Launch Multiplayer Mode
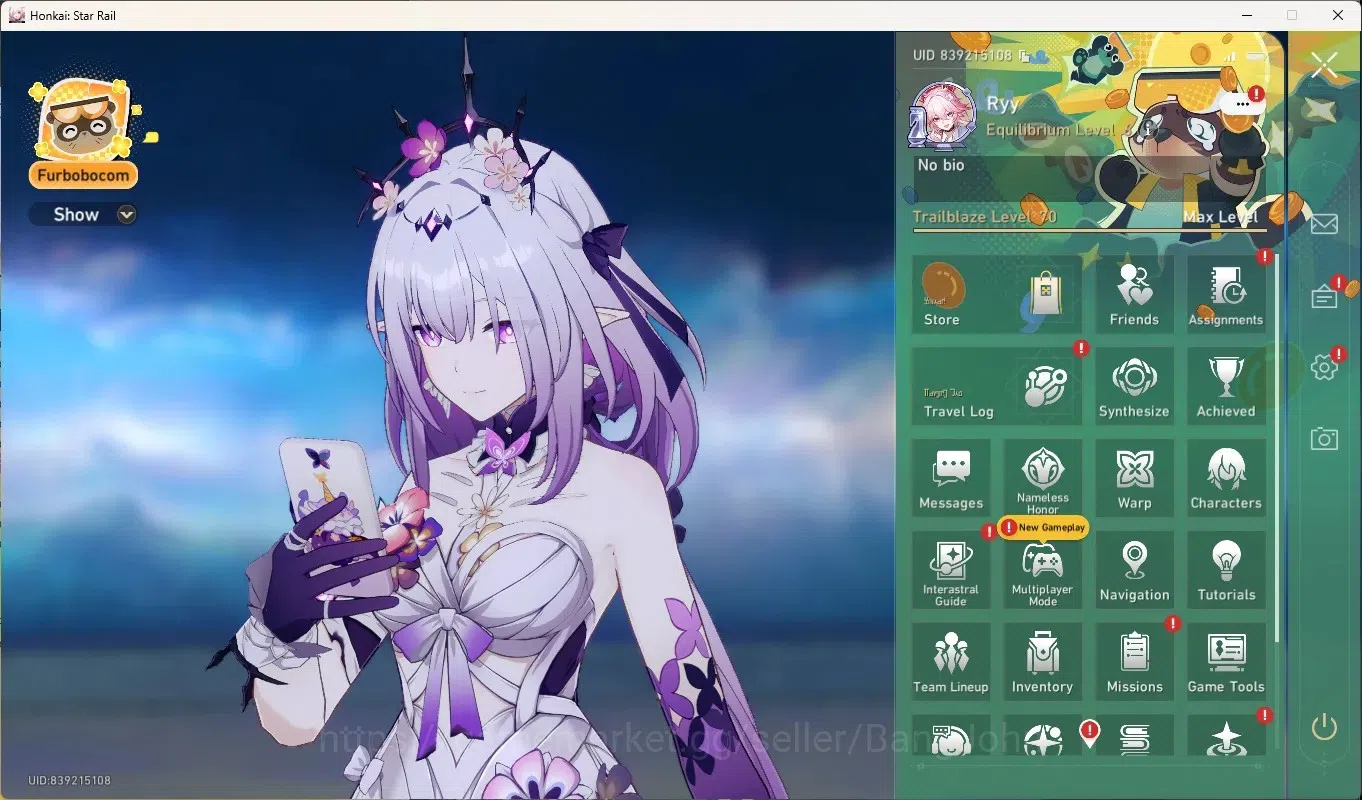 [x=1042, y=570]
